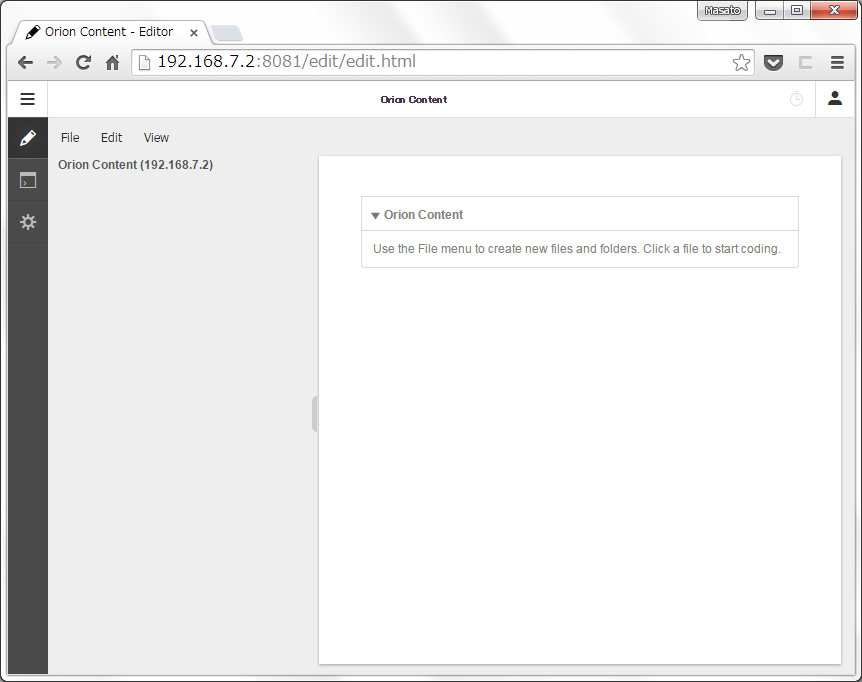
Task: Collapse the navigator pane with the splitter handle
Action: coord(314,413)
